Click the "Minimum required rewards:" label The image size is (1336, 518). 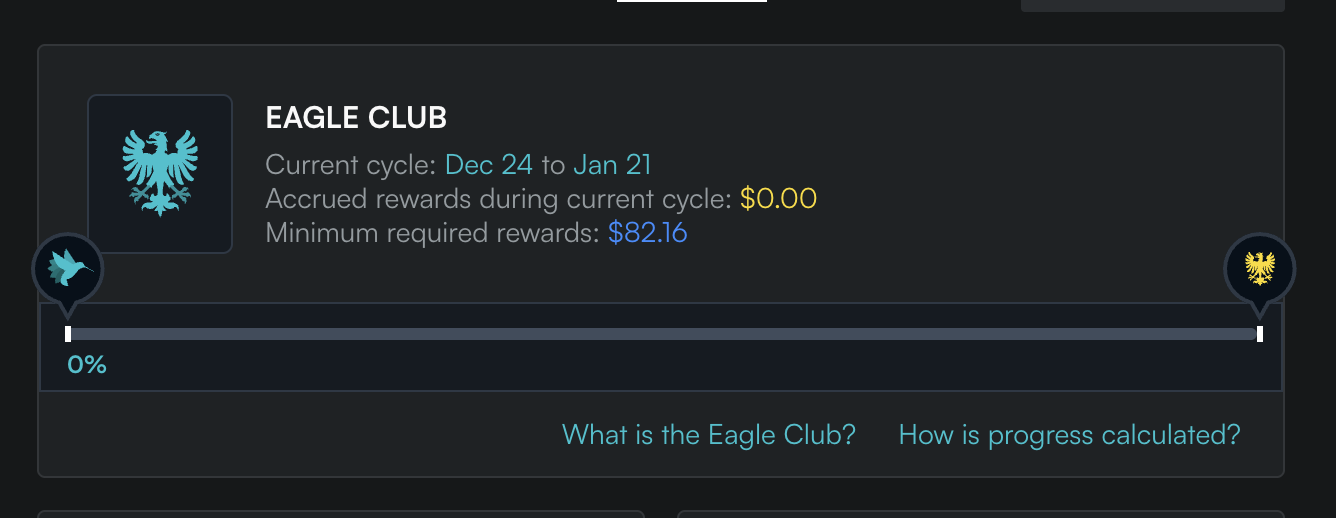[433, 234]
